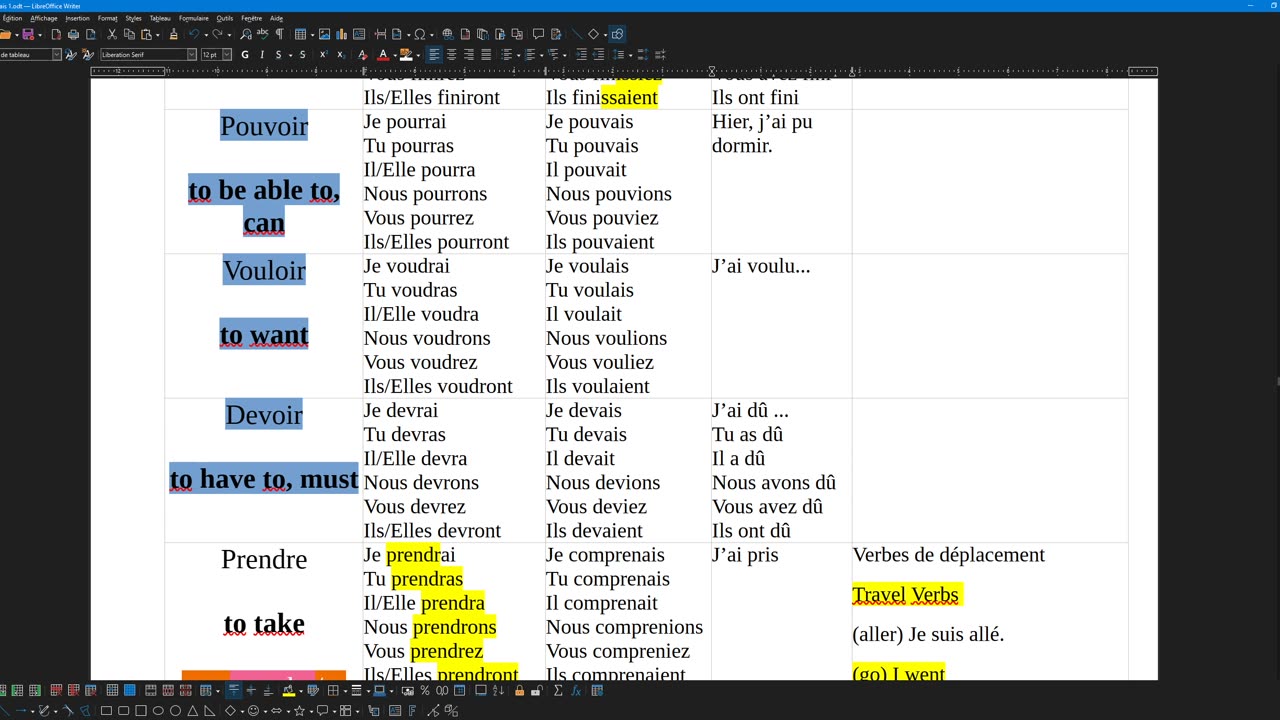The image size is (1280, 720).
Task: Click the Redo arrow icon
Action: point(216,34)
